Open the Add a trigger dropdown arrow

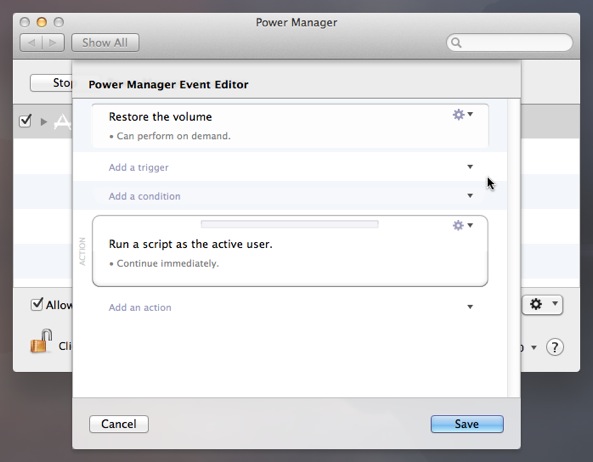[x=470, y=167]
